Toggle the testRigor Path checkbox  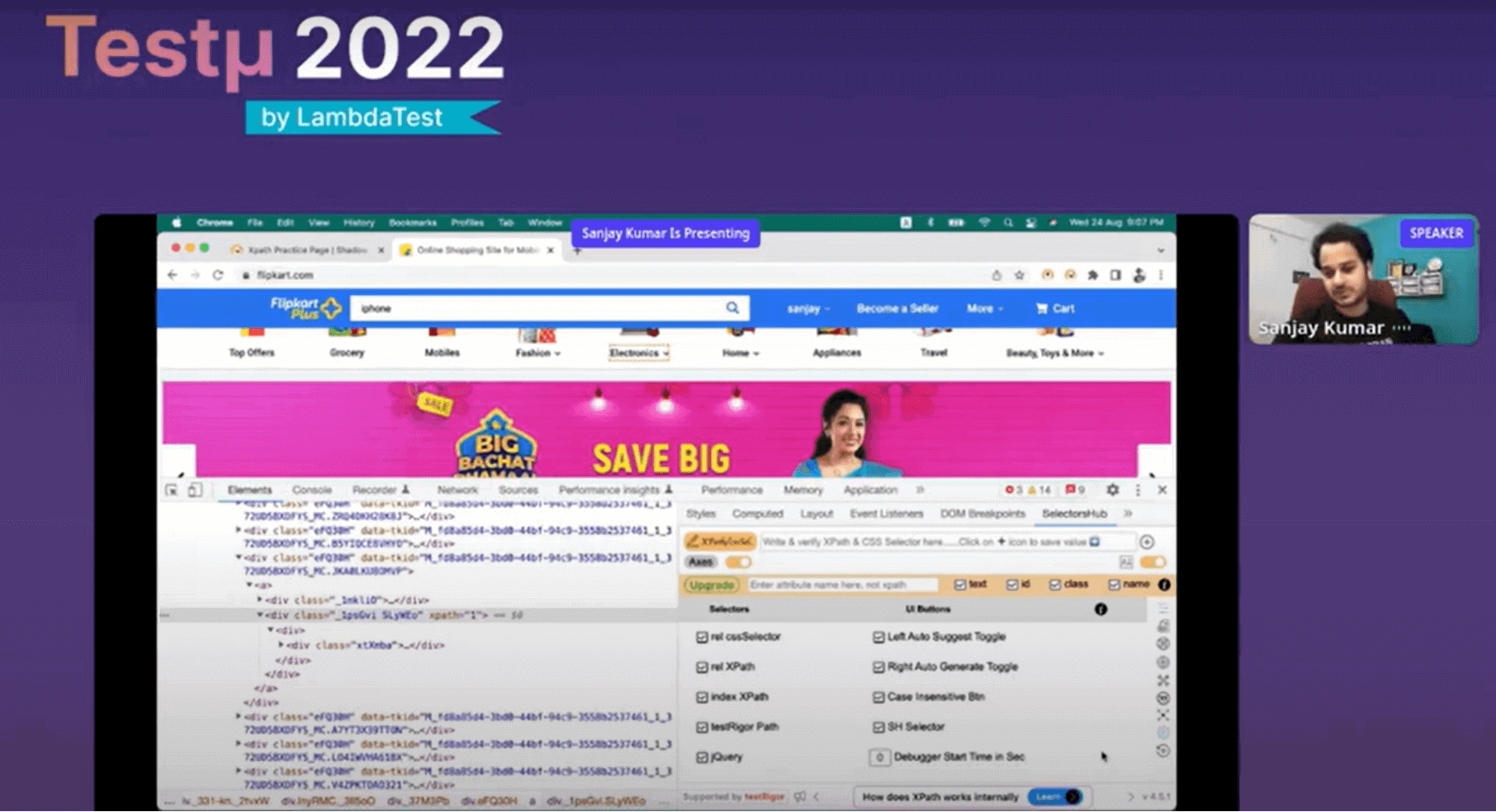click(x=701, y=727)
